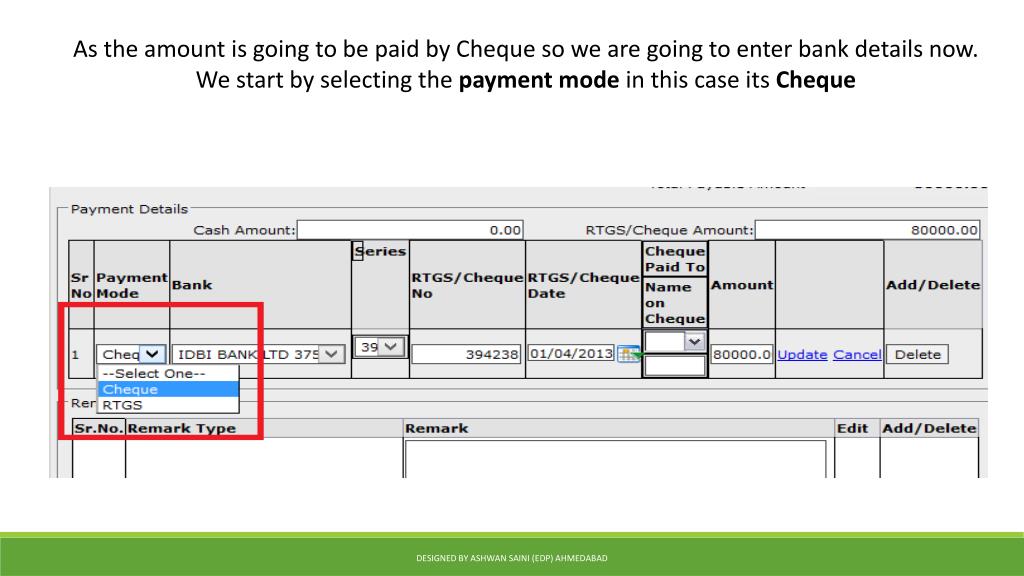Focus the Cash Amount field

click(410, 230)
